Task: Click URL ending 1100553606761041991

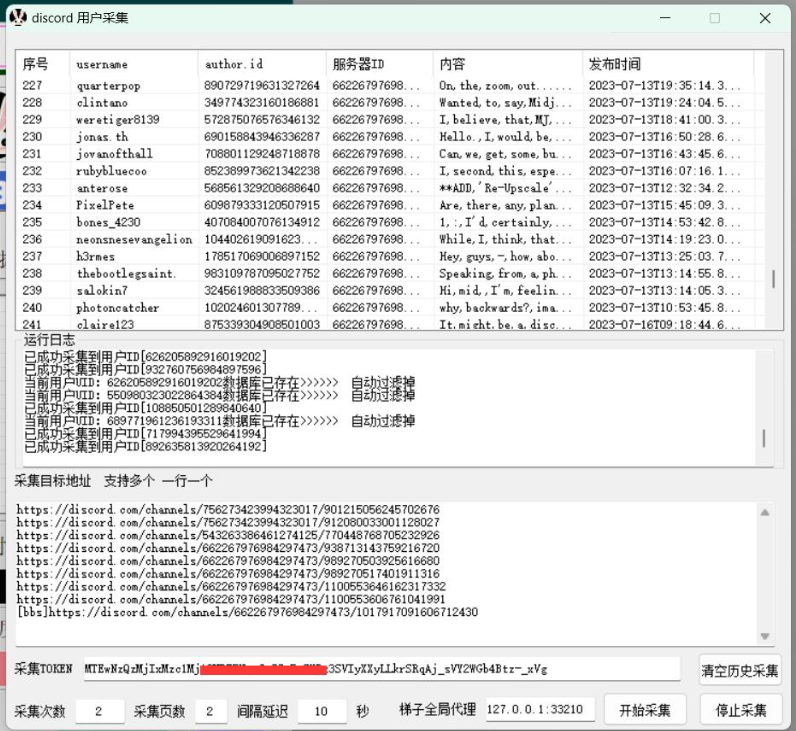Action: pos(231,600)
